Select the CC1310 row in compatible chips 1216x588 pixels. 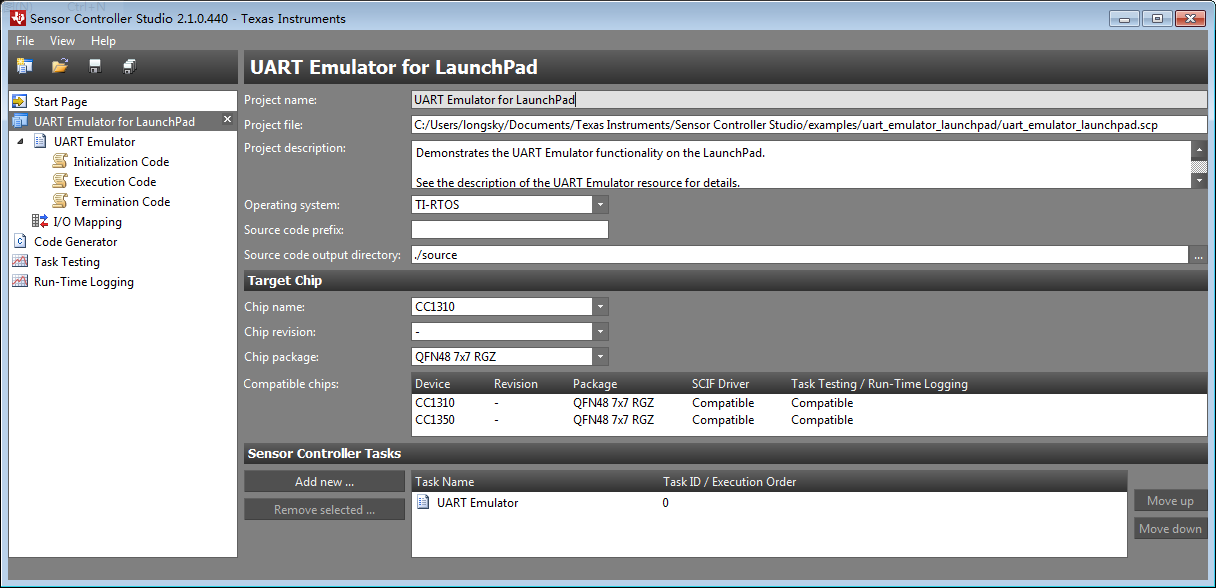[x=810, y=403]
